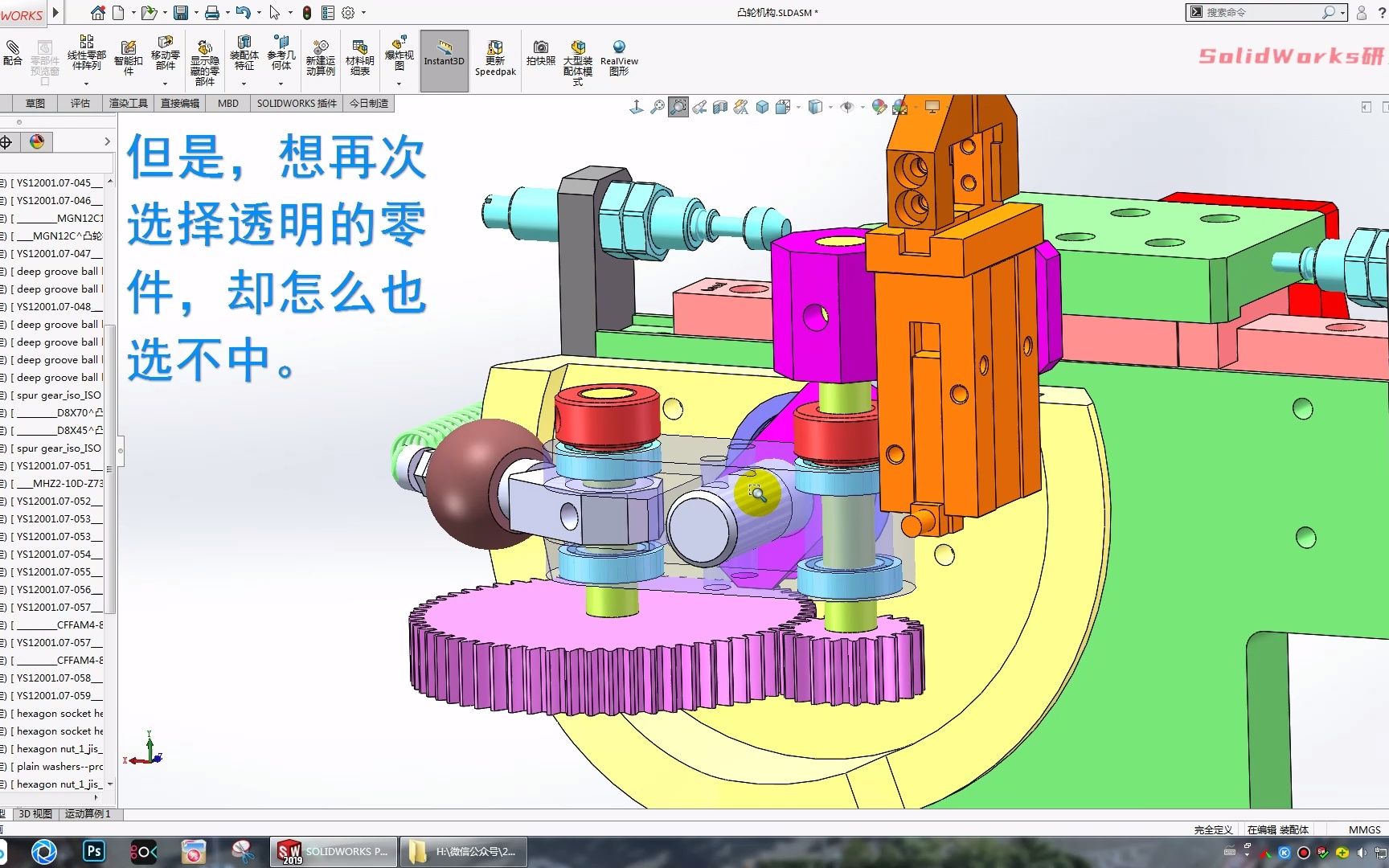Create an Exploded View (爆炸视图)
The image size is (1389, 868).
tap(399, 52)
